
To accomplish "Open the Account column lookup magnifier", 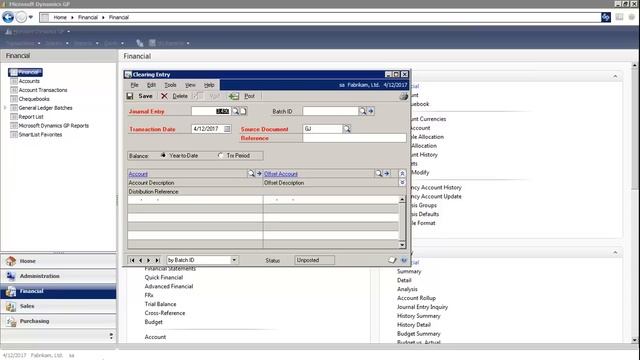I will click(251, 173).
